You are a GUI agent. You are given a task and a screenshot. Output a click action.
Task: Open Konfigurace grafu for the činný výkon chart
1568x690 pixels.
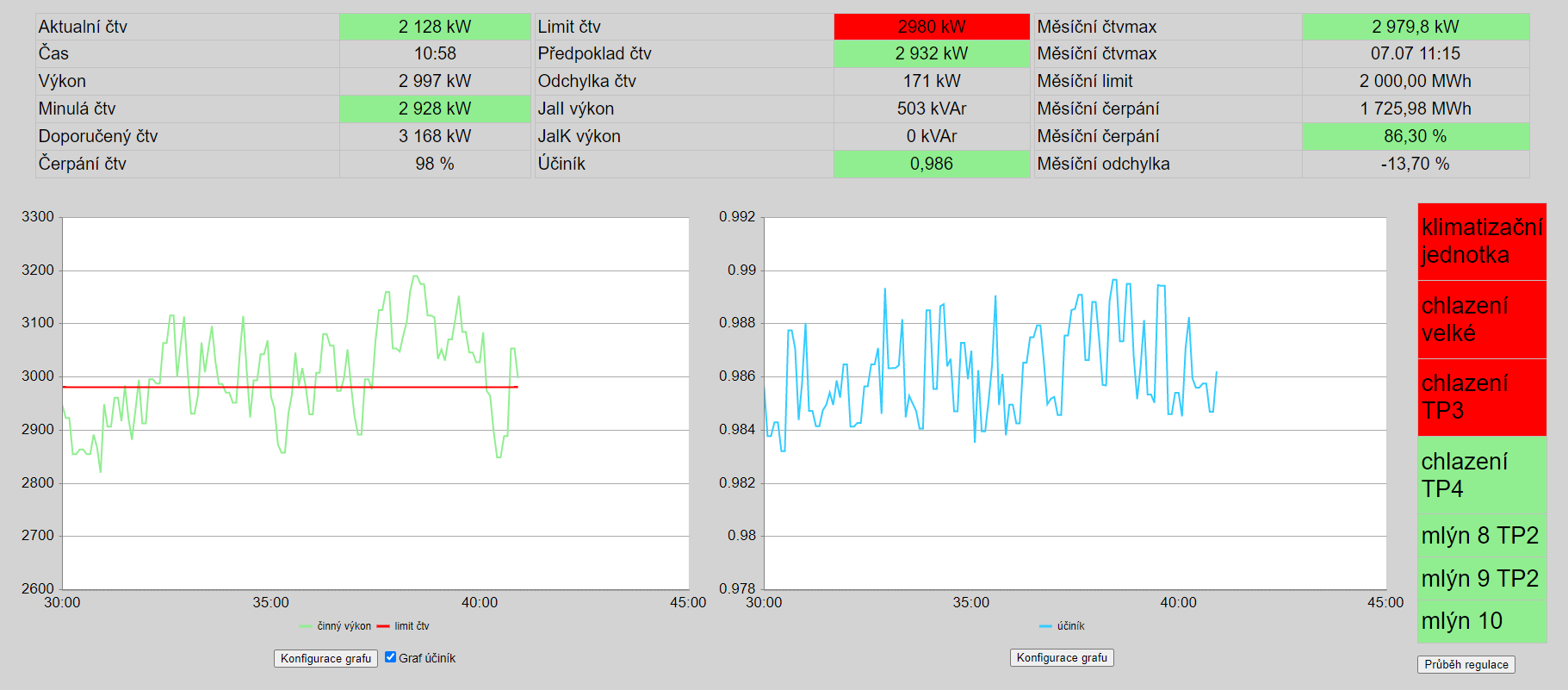325,658
